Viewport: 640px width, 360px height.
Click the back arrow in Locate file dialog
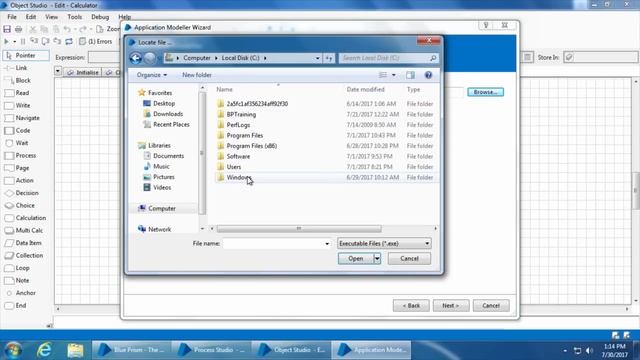136,58
